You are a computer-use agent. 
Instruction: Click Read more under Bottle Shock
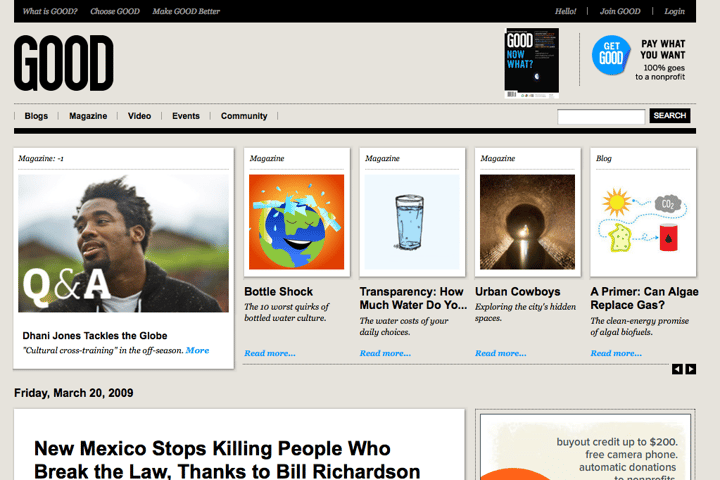click(x=270, y=353)
